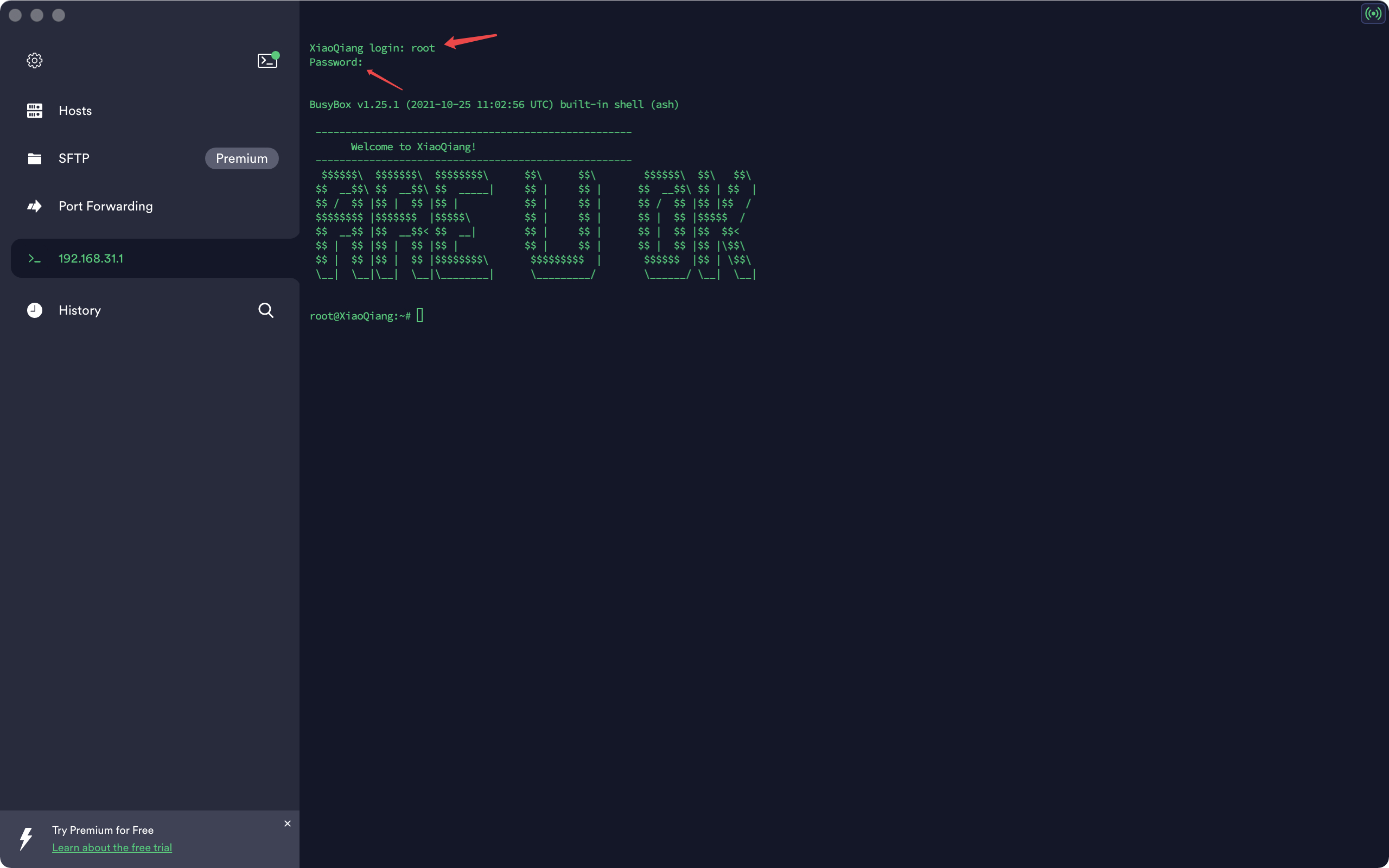
Task: Click the 192.168.31.1 prompt icon
Action: (x=34, y=259)
